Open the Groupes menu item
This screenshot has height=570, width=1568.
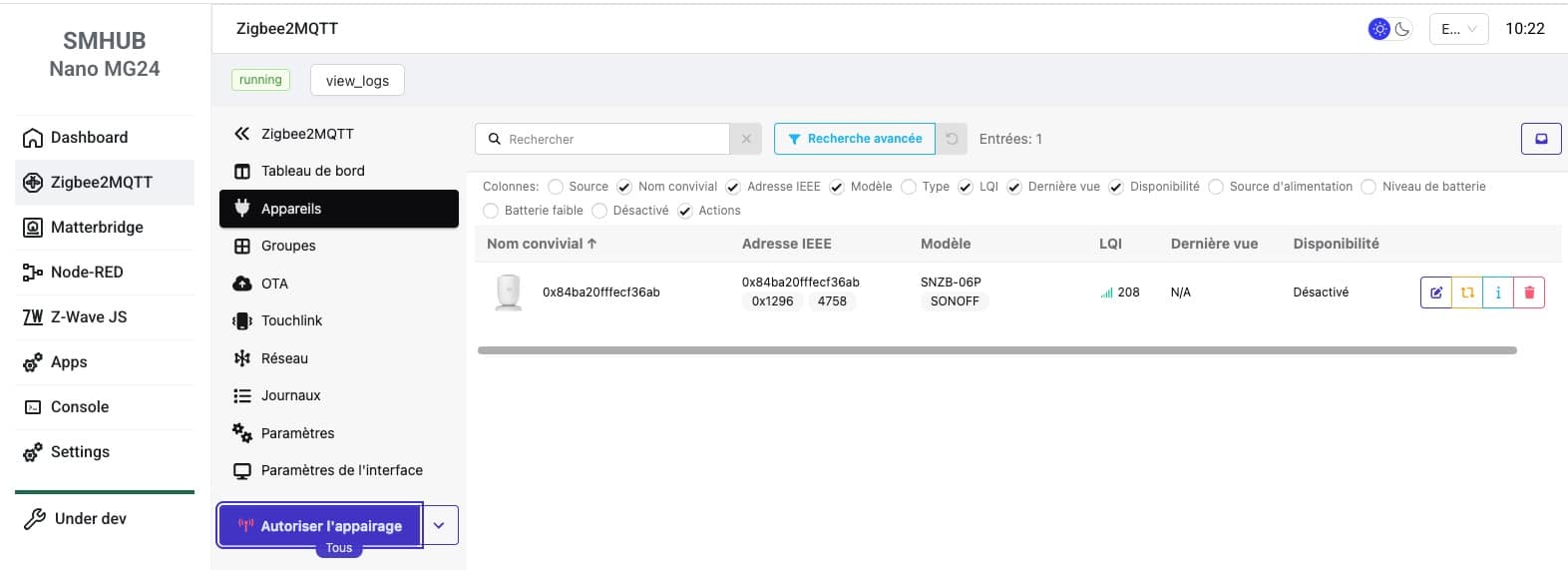(x=288, y=246)
